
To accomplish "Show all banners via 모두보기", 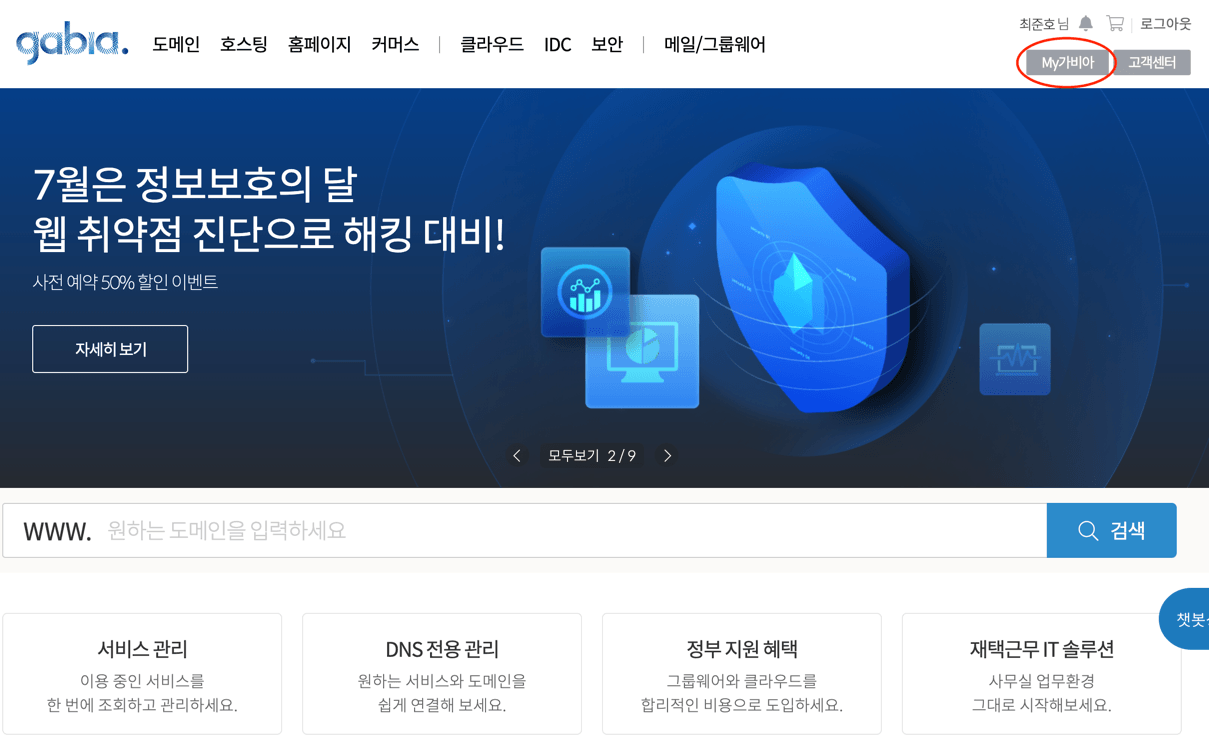I will pyautogui.click(x=573, y=456).
